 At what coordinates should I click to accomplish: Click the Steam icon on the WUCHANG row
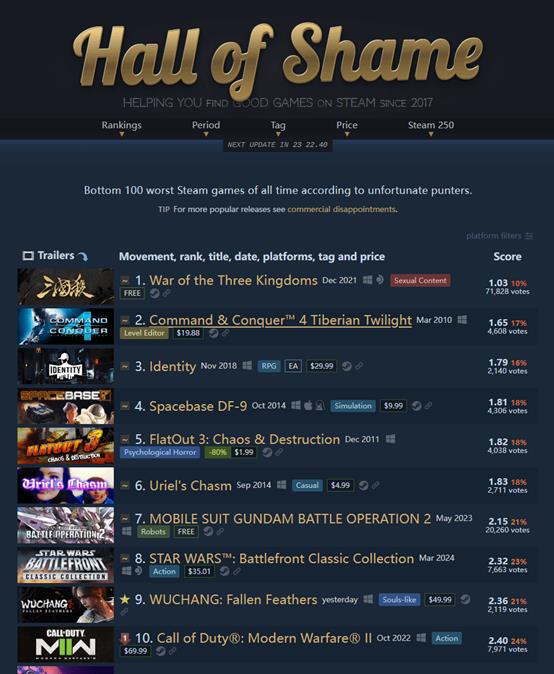(x=465, y=599)
